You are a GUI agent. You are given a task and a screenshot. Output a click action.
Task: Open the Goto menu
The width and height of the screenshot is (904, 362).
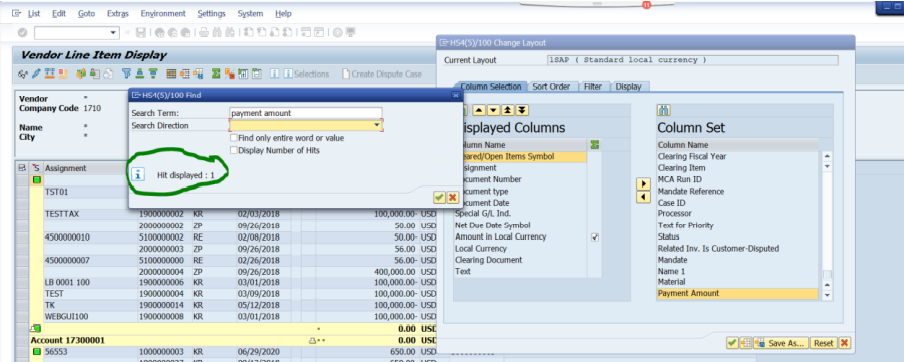click(86, 13)
